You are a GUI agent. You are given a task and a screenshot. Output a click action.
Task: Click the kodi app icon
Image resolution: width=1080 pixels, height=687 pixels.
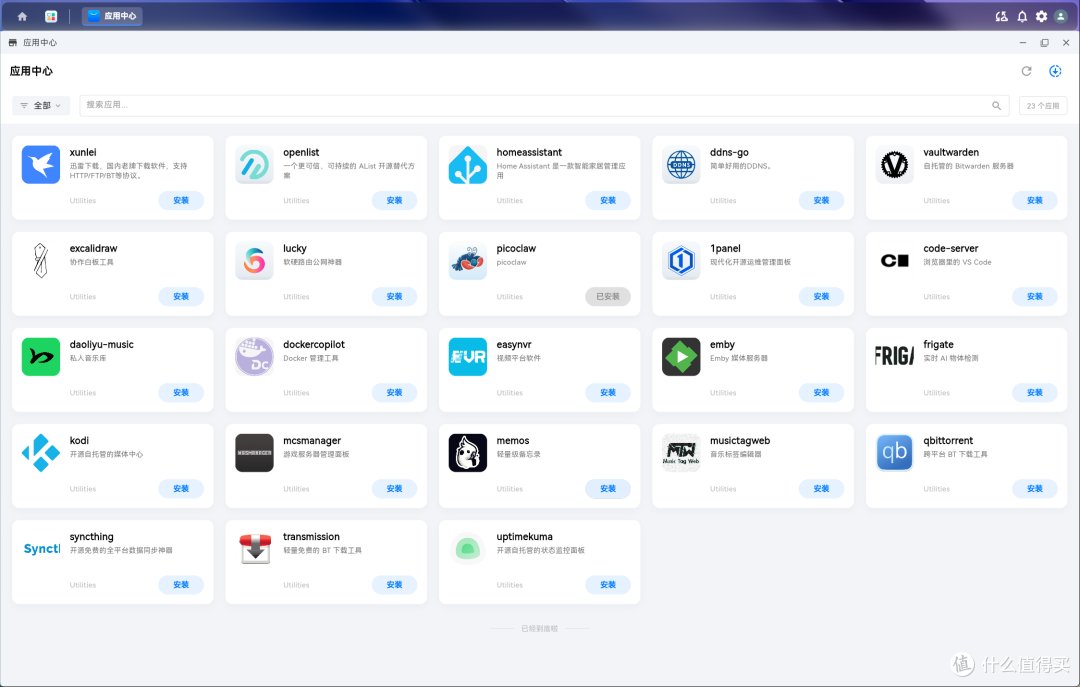41,453
